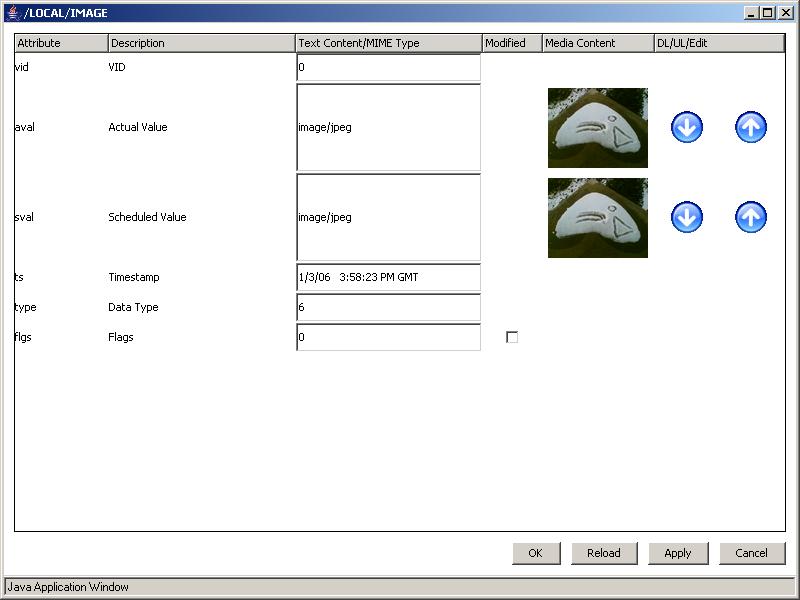Click the Apply button

(677, 553)
